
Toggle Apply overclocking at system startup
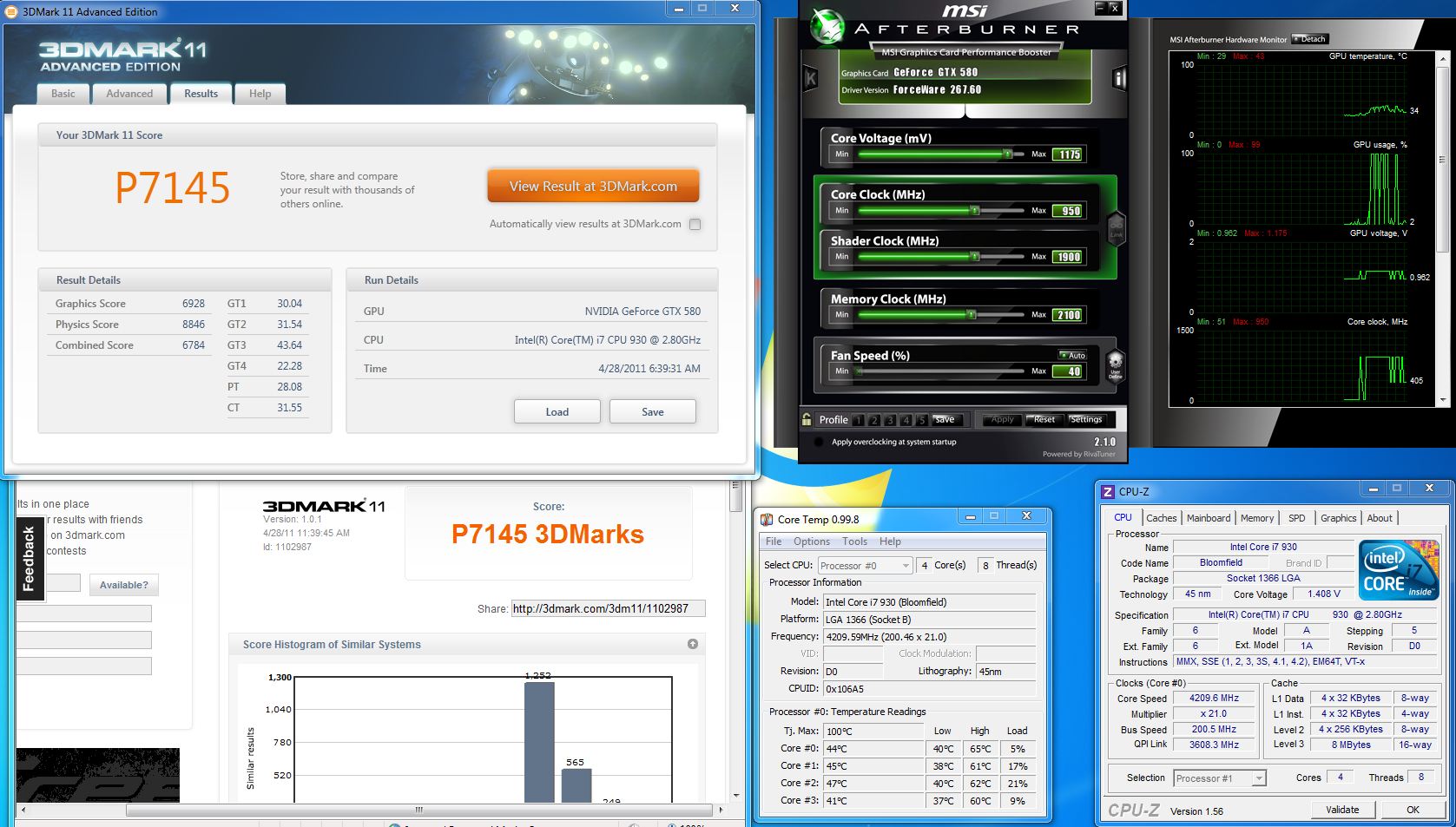click(818, 442)
